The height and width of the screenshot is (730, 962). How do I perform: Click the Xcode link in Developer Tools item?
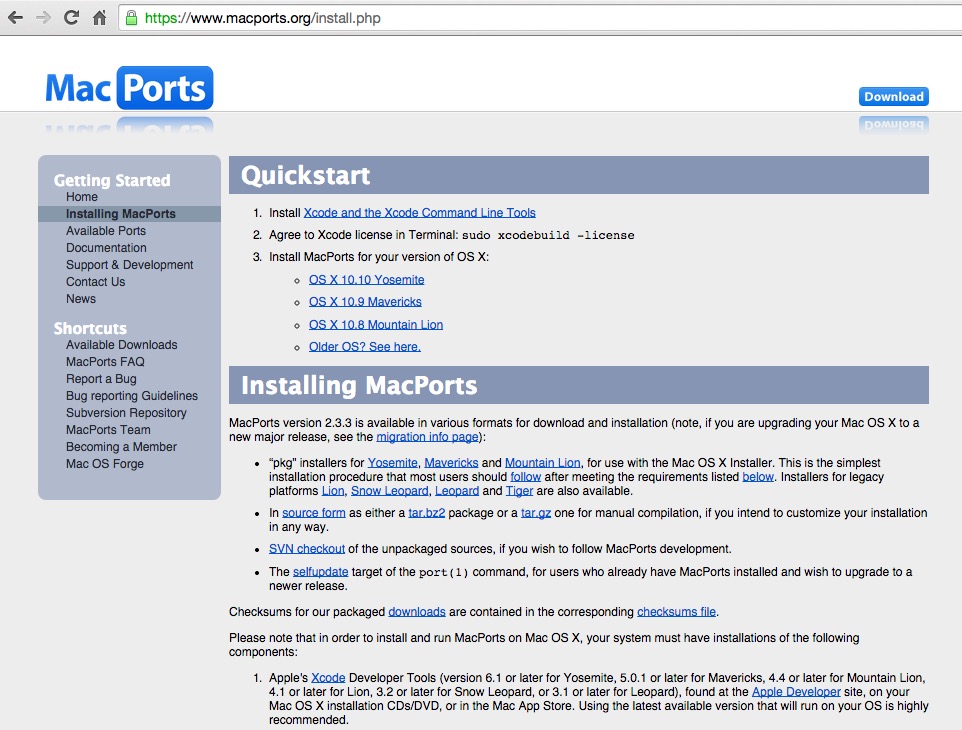pos(328,678)
